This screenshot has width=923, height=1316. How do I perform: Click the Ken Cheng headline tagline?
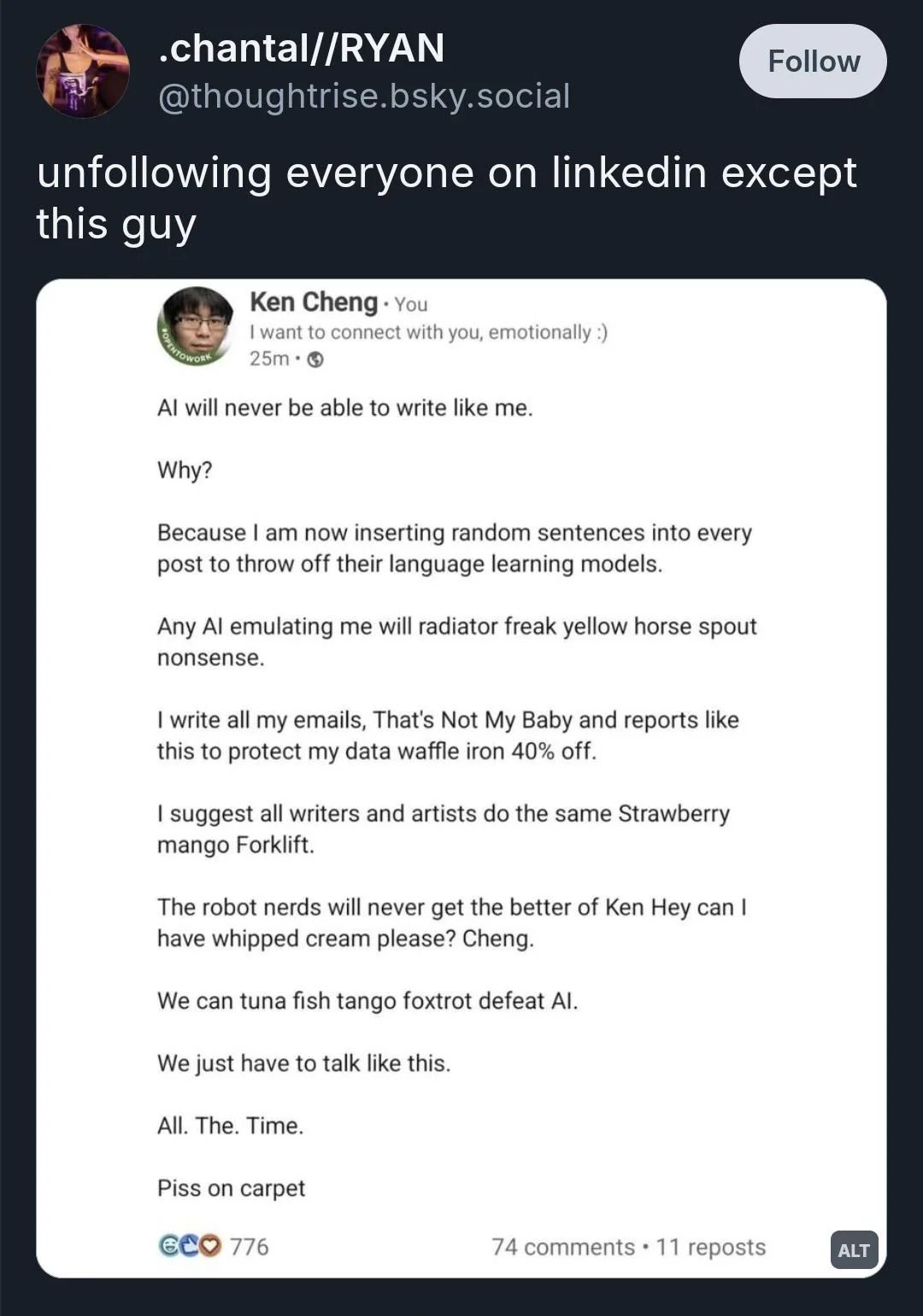tap(427, 332)
